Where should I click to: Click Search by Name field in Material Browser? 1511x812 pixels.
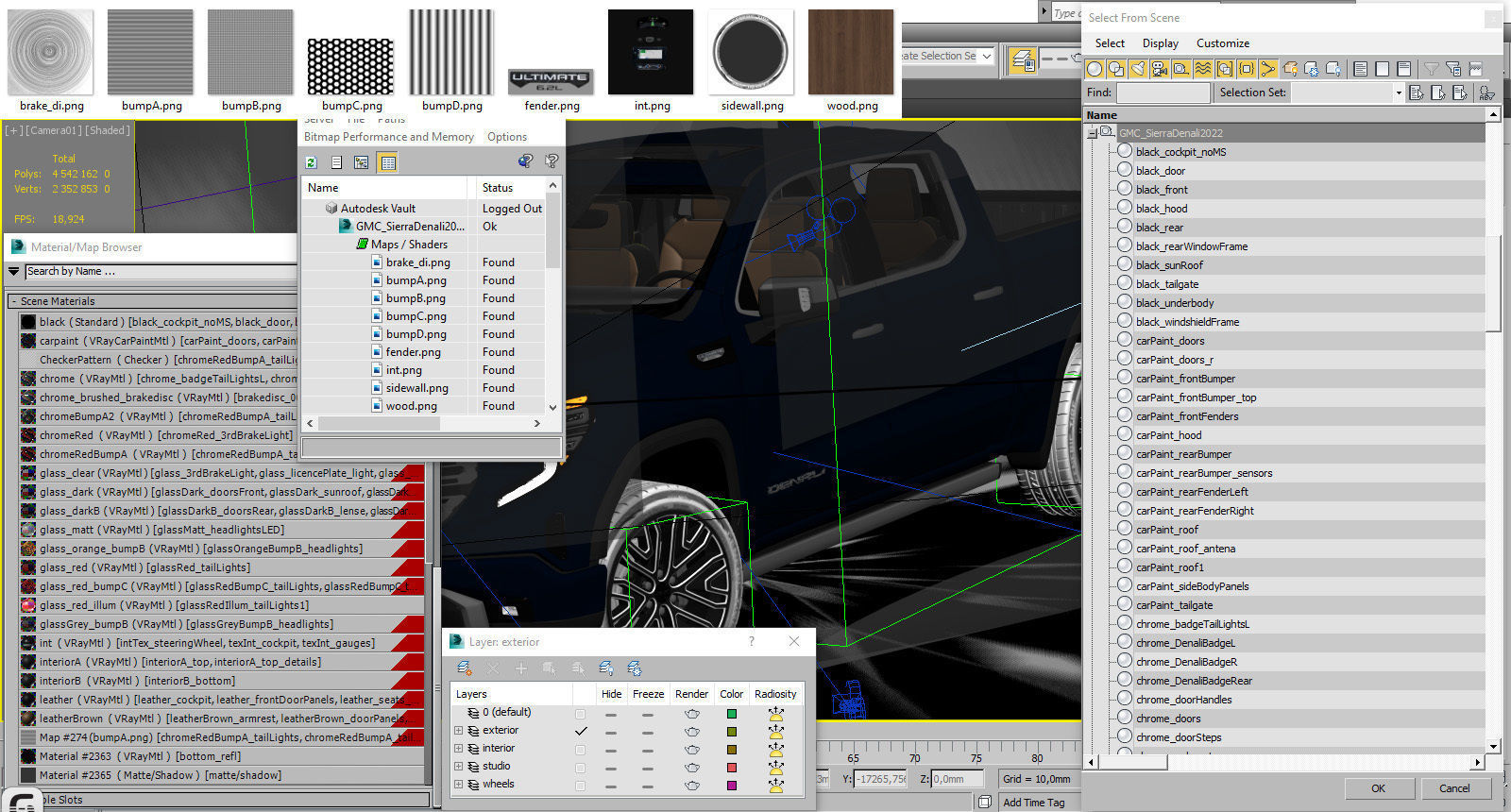160,271
